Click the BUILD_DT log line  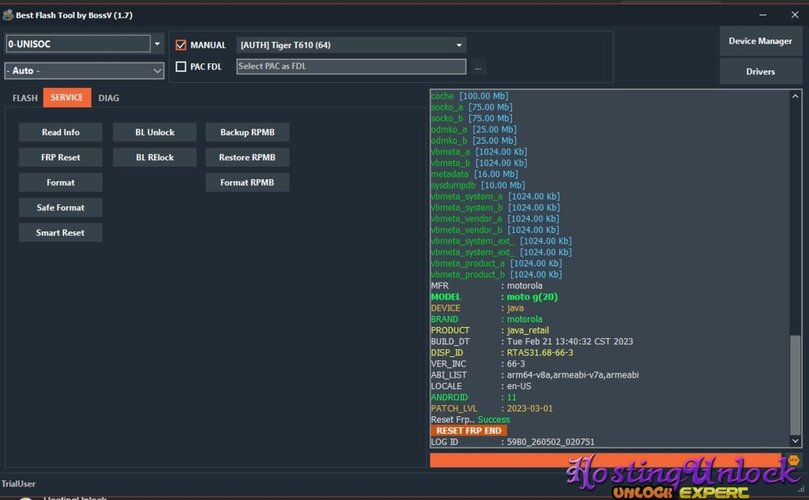click(x=532, y=341)
